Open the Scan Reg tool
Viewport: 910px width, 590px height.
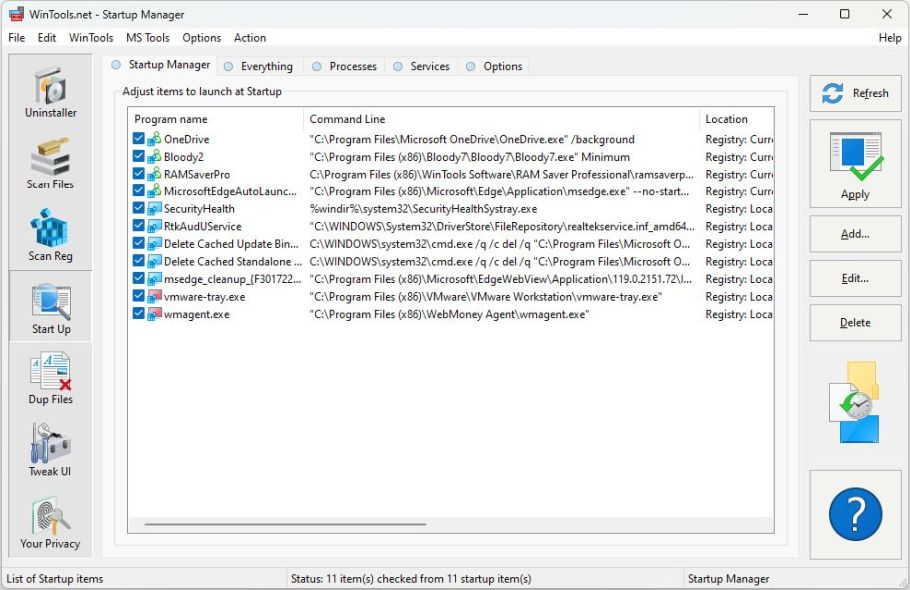tap(50, 236)
